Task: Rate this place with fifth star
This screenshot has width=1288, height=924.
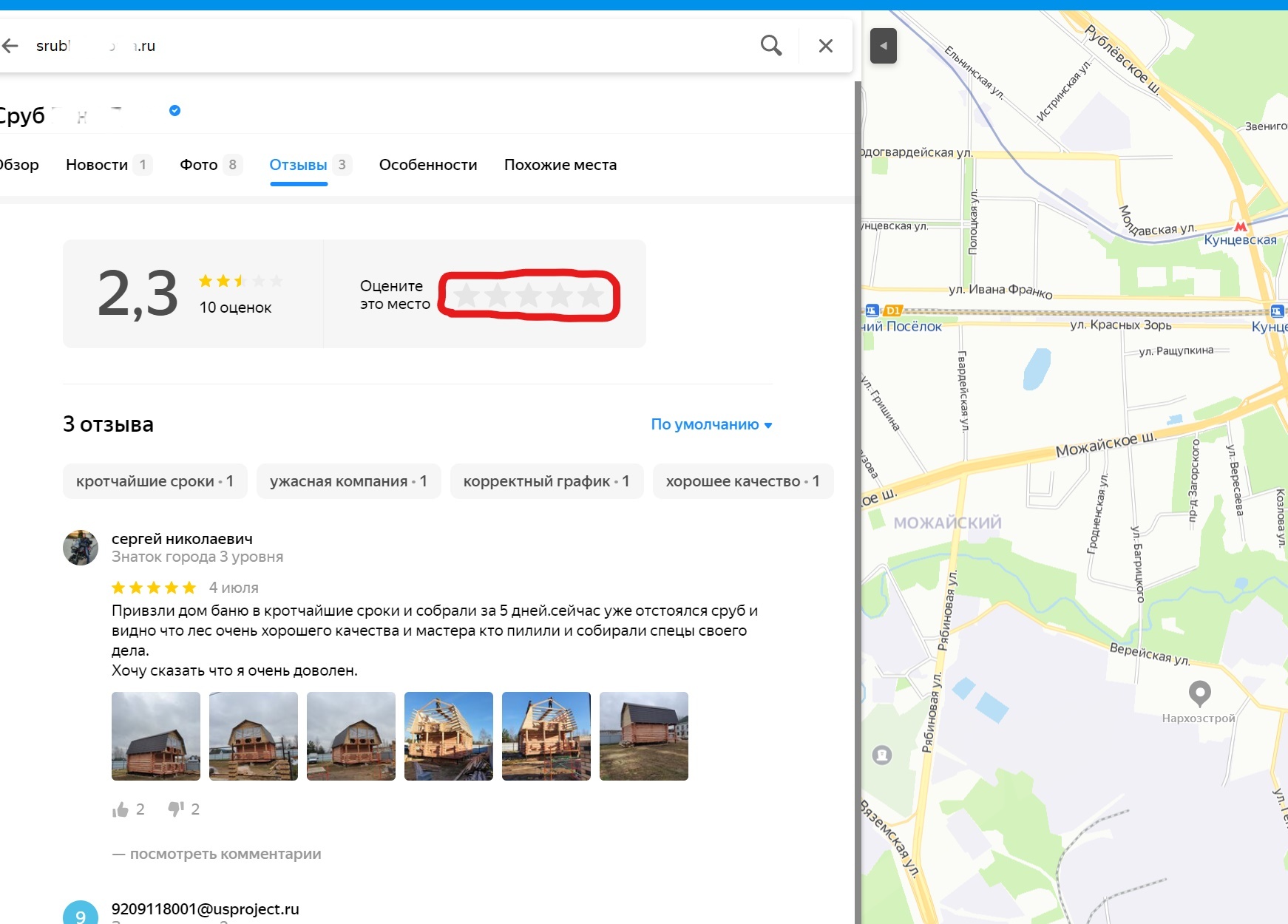Action: 591,296
